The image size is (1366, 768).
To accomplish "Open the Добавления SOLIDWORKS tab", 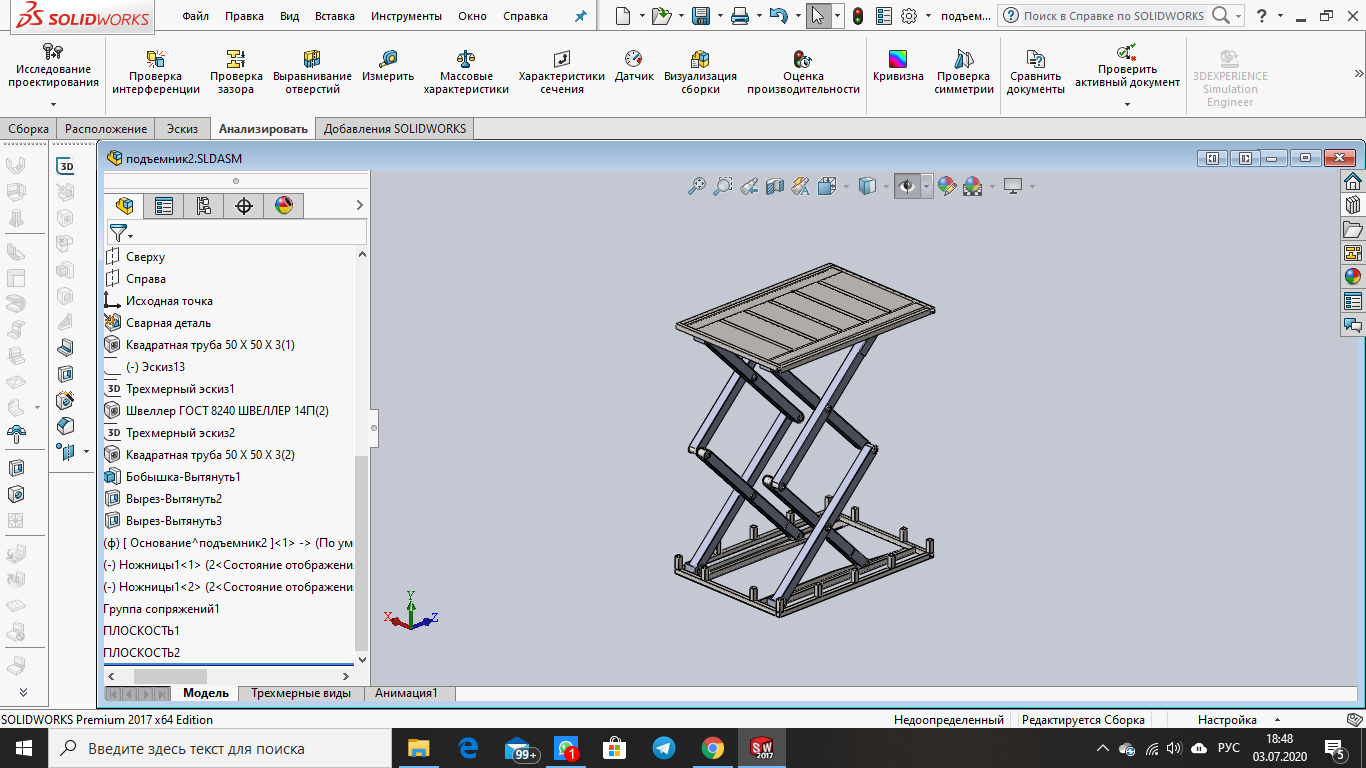I will 395,128.
